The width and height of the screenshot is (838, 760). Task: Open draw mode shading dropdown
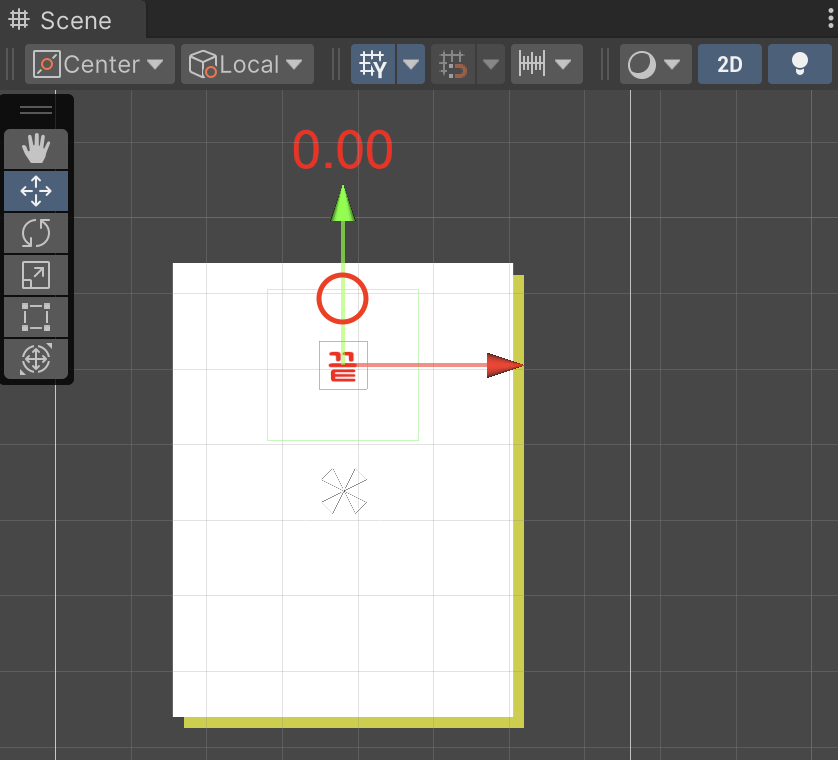coord(655,64)
